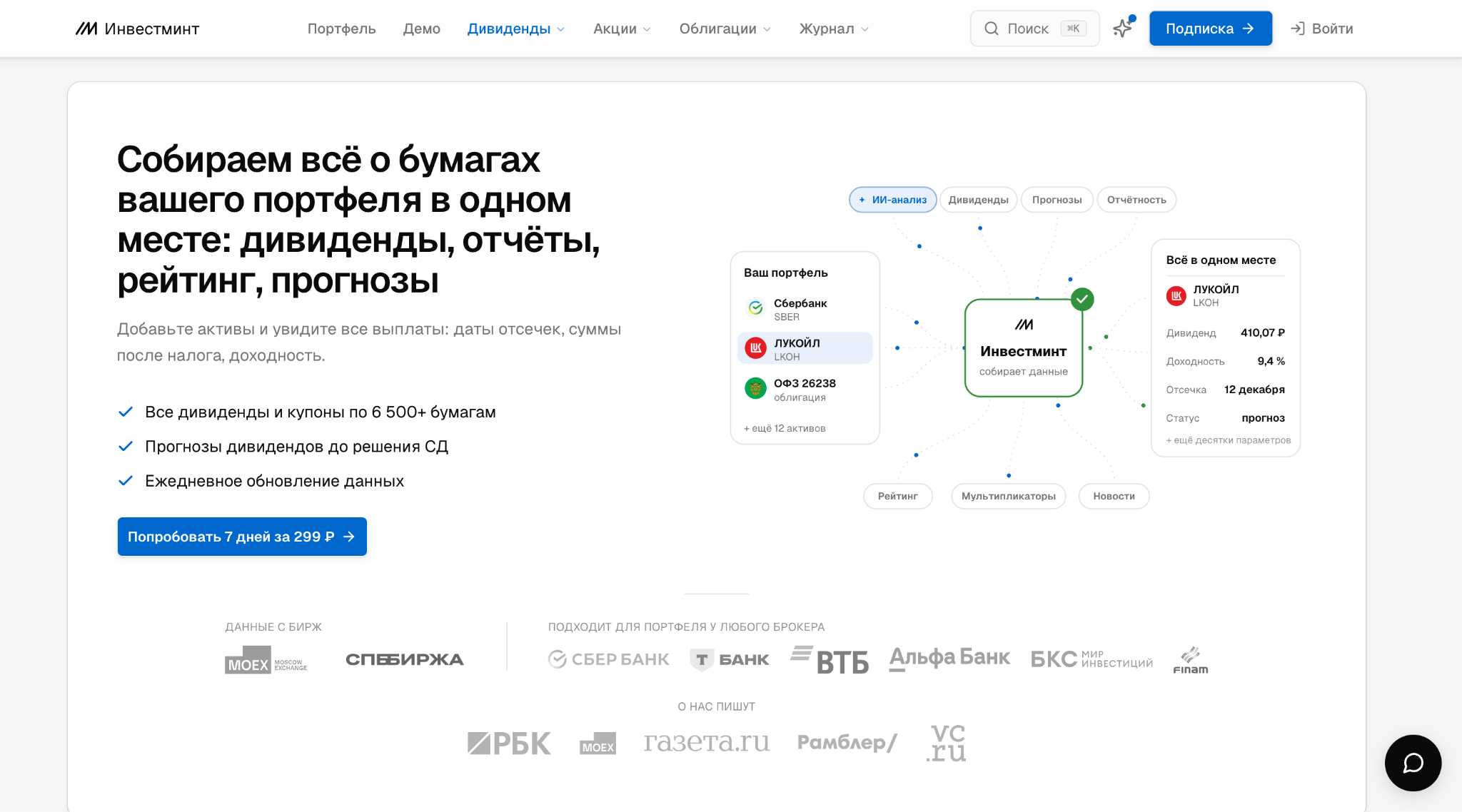Screen dimensions: 1462x812
Task: Expand the Журнал dropdown chevron
Action: click(x=864, y=29)
